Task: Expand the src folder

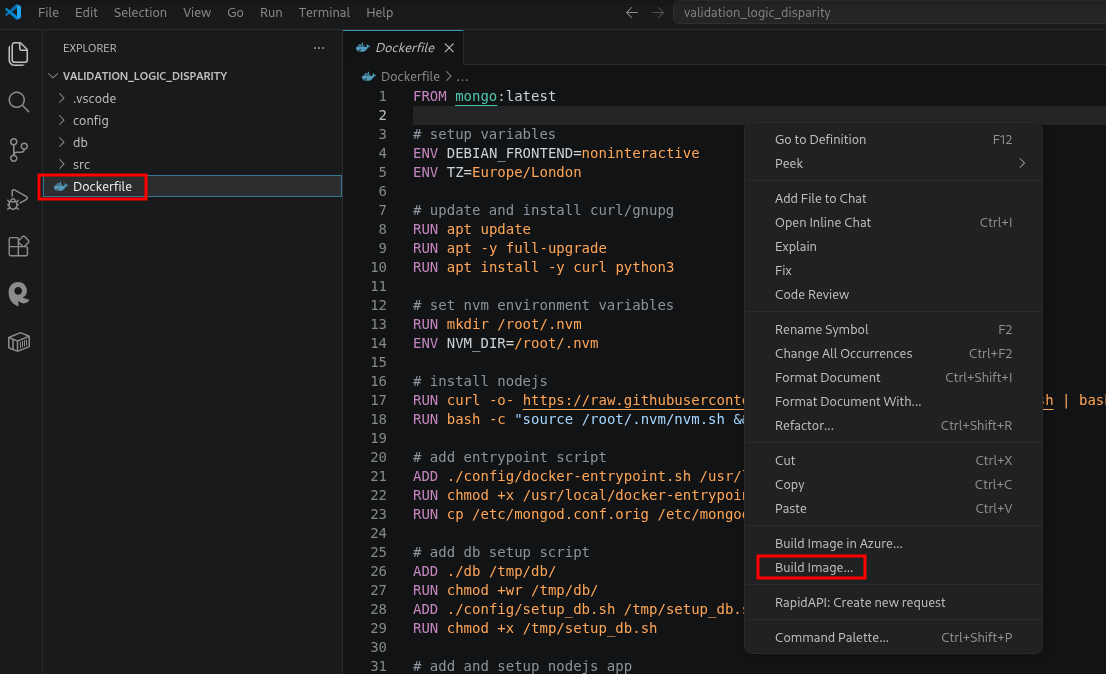Action: pyautogui.click(x=61, y=164)
